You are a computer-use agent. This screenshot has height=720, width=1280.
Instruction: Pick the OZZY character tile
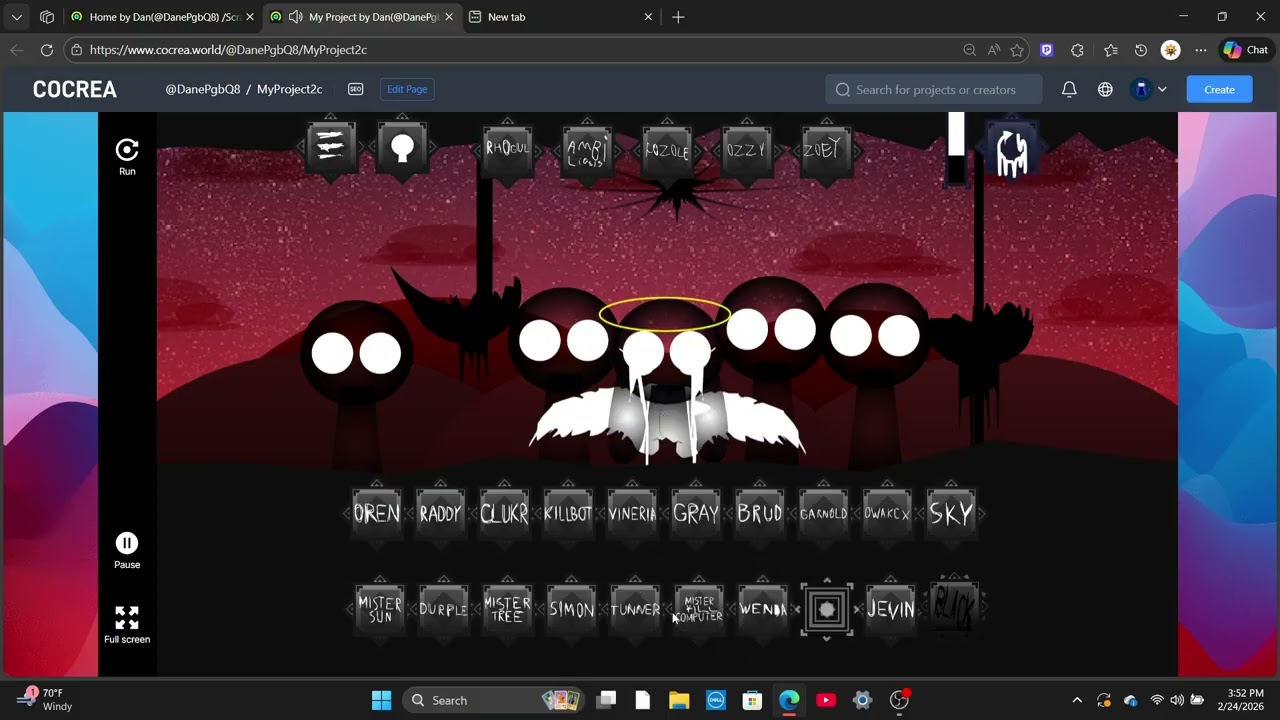[747, 150]
